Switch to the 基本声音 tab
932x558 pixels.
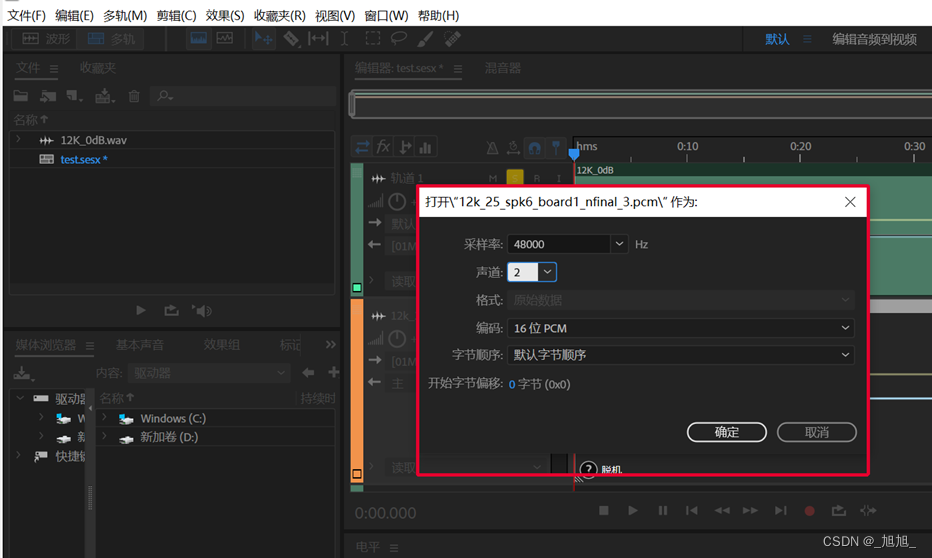coord(140,345)
